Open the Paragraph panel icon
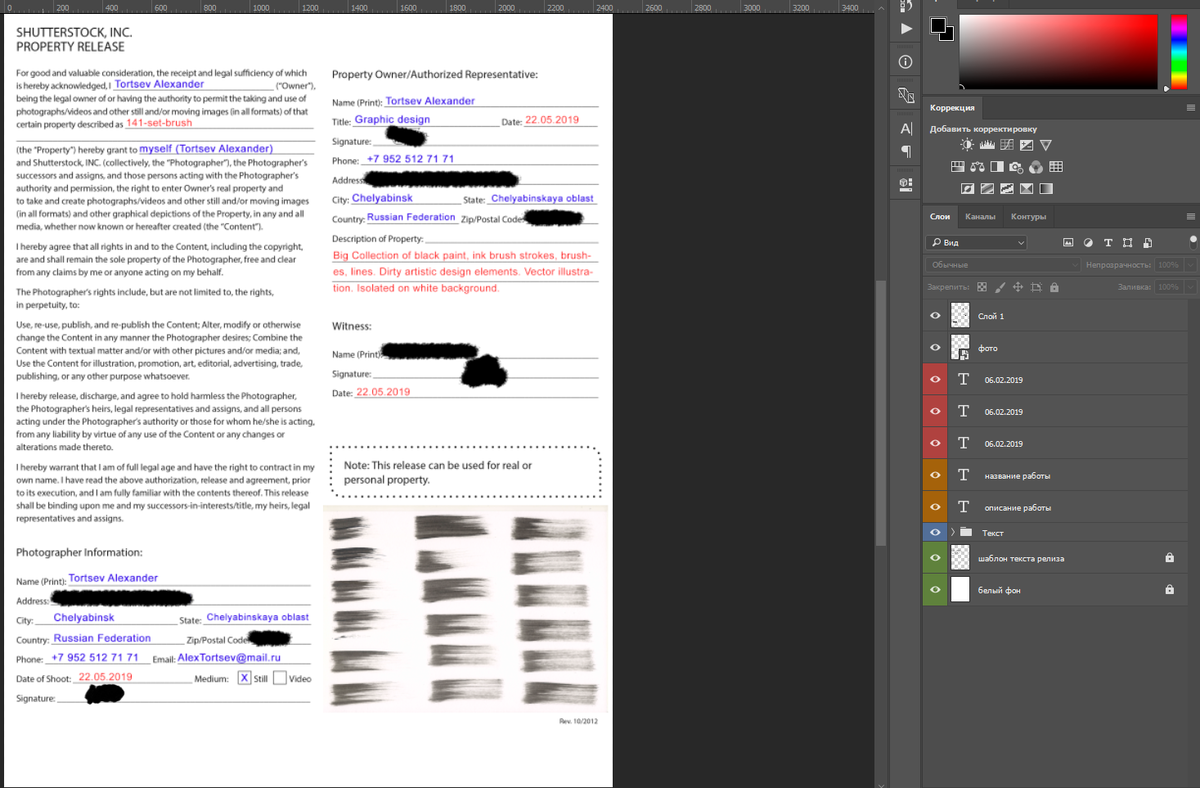Viewport: 1200px width, 788px height. coord(906,152)
